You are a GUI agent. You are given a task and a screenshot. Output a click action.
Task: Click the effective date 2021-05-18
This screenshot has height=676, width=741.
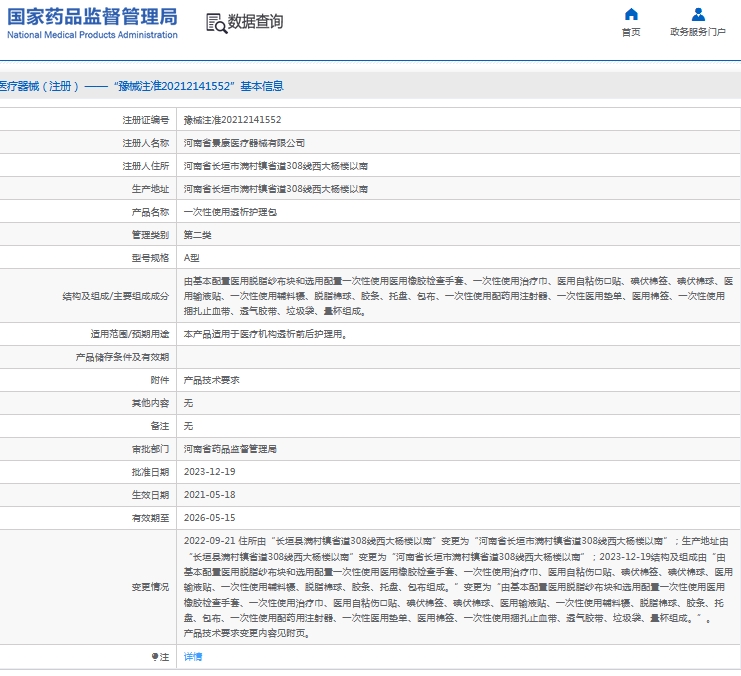click(209, 495)
